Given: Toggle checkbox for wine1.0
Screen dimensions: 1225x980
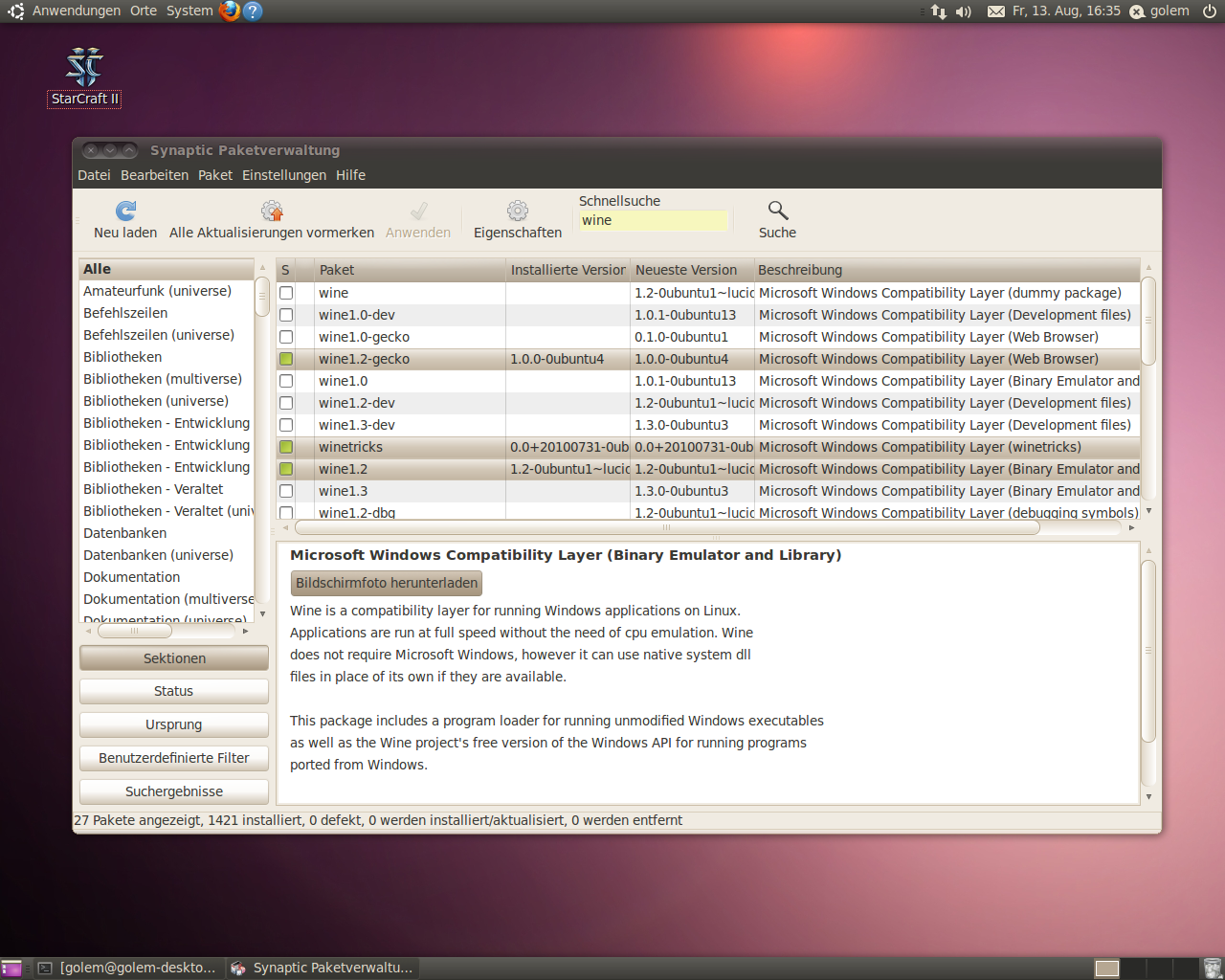Looking at the screenshot, I should (286, 381).
